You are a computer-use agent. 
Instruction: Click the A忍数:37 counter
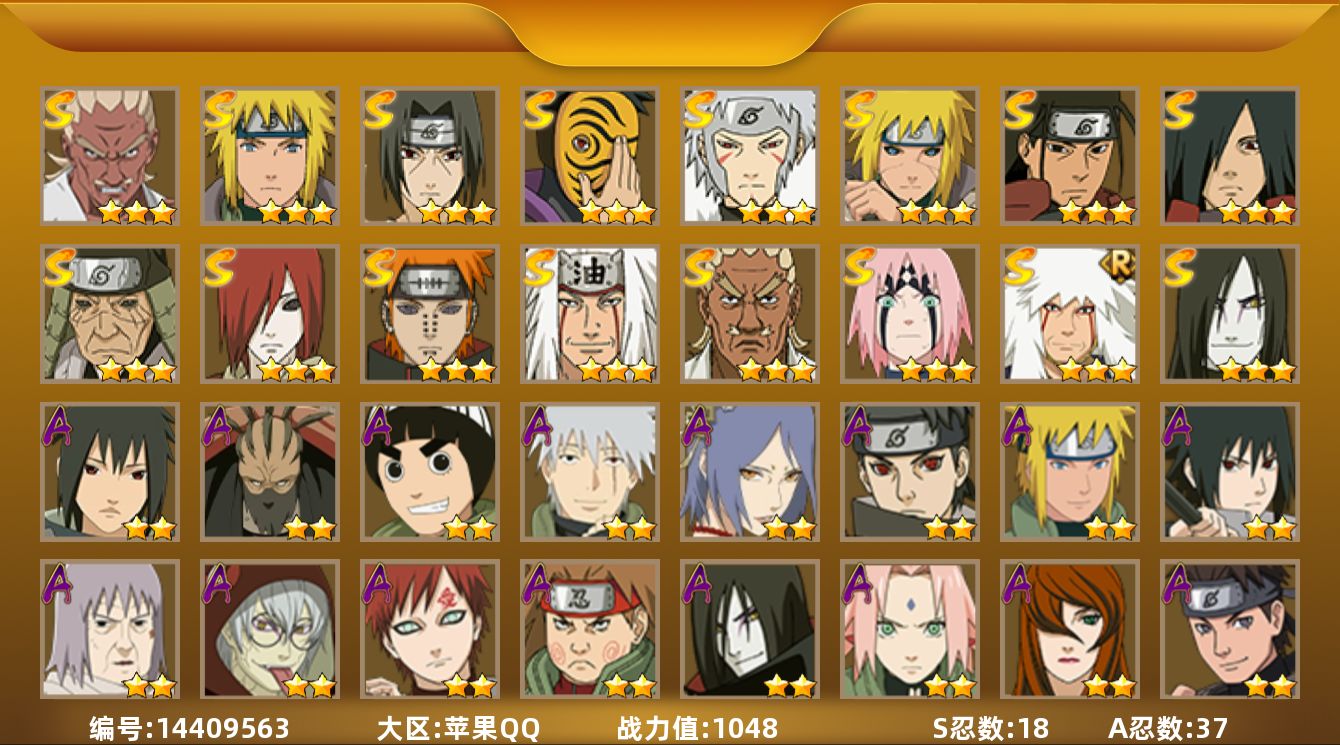(1168, 729)
